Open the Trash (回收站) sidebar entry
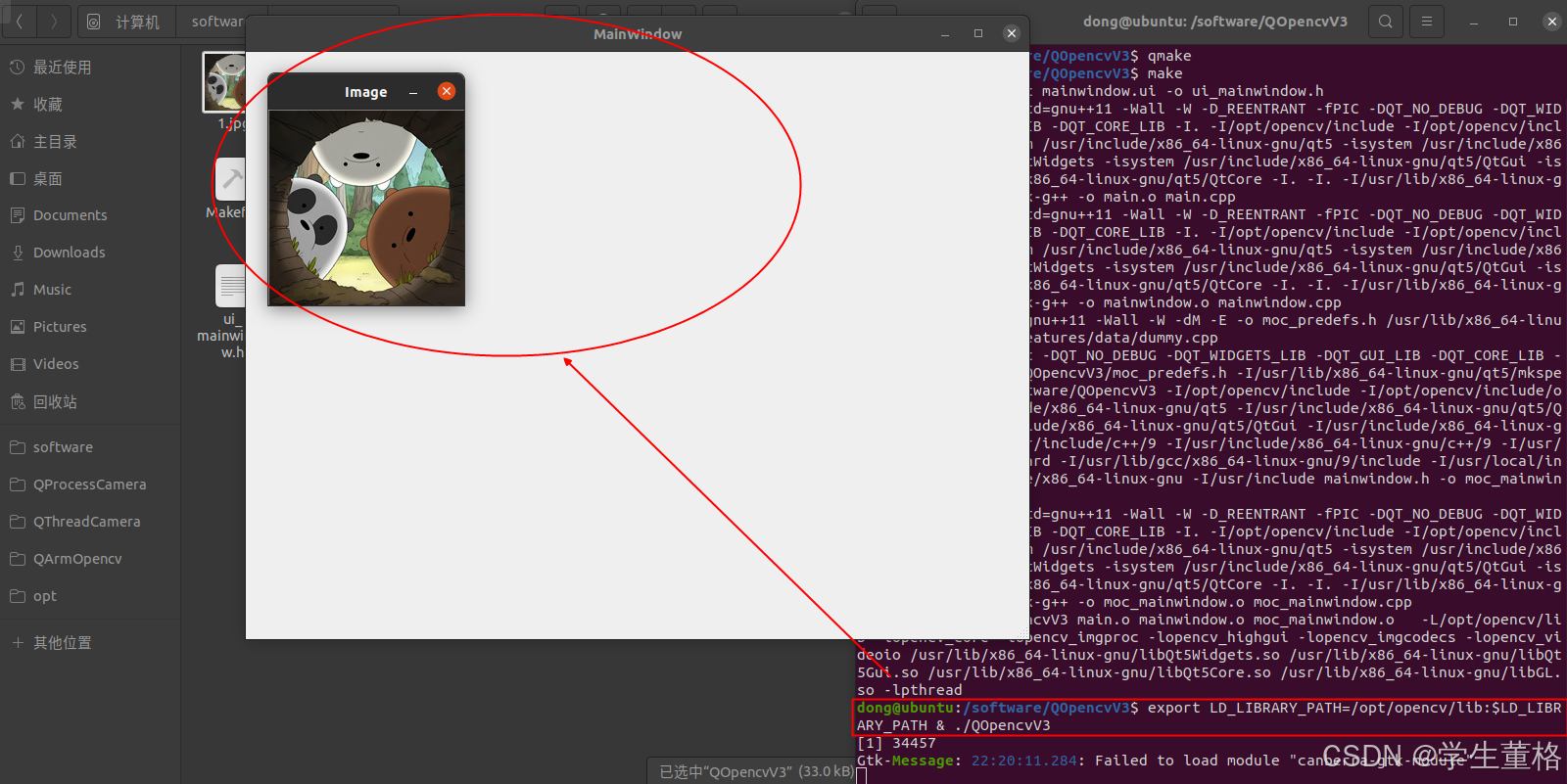Screen dimensions: 1567x784 click(x=90, y=402)
